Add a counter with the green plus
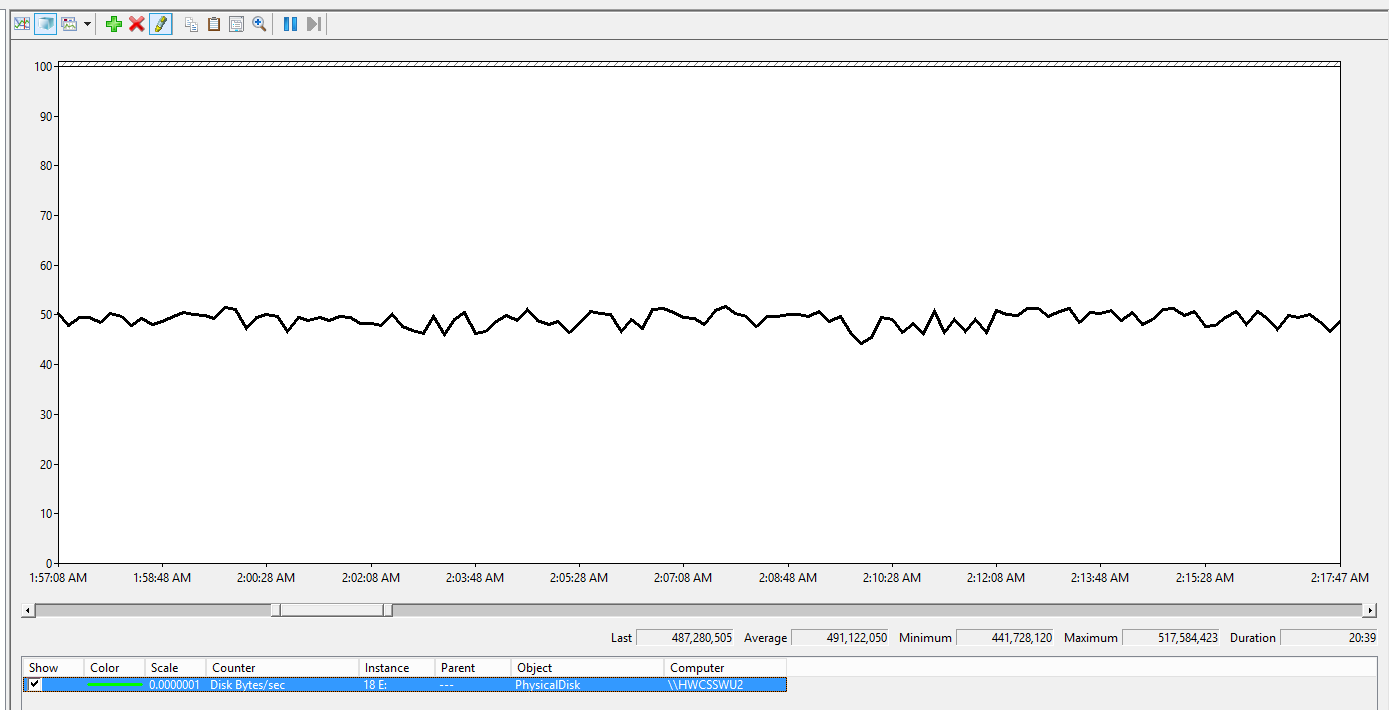This screenshot has width=1389, height=710. (x=114, y=24)
